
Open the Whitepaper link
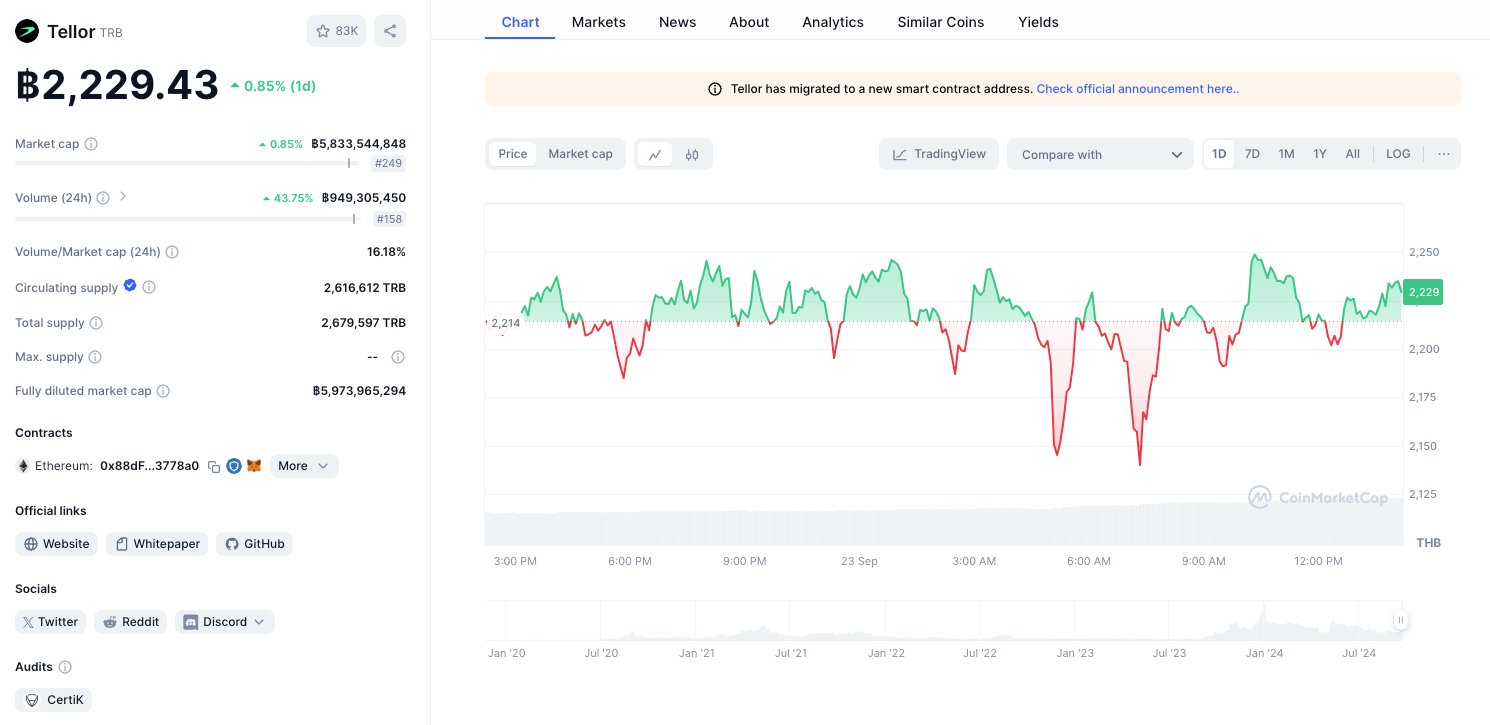pos(157,544)
